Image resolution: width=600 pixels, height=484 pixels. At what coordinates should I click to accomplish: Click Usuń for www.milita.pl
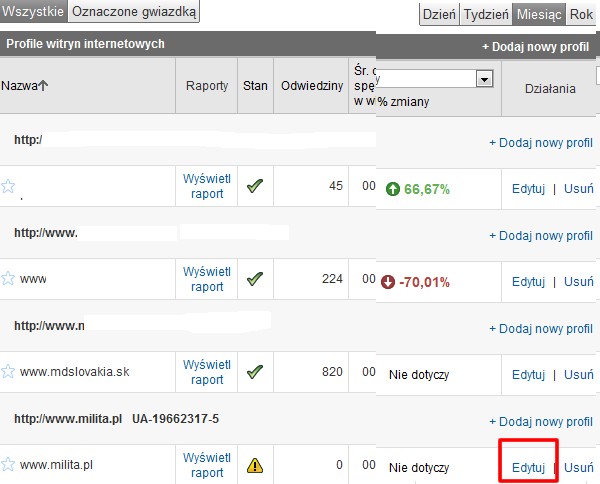[x=579, y=468]
